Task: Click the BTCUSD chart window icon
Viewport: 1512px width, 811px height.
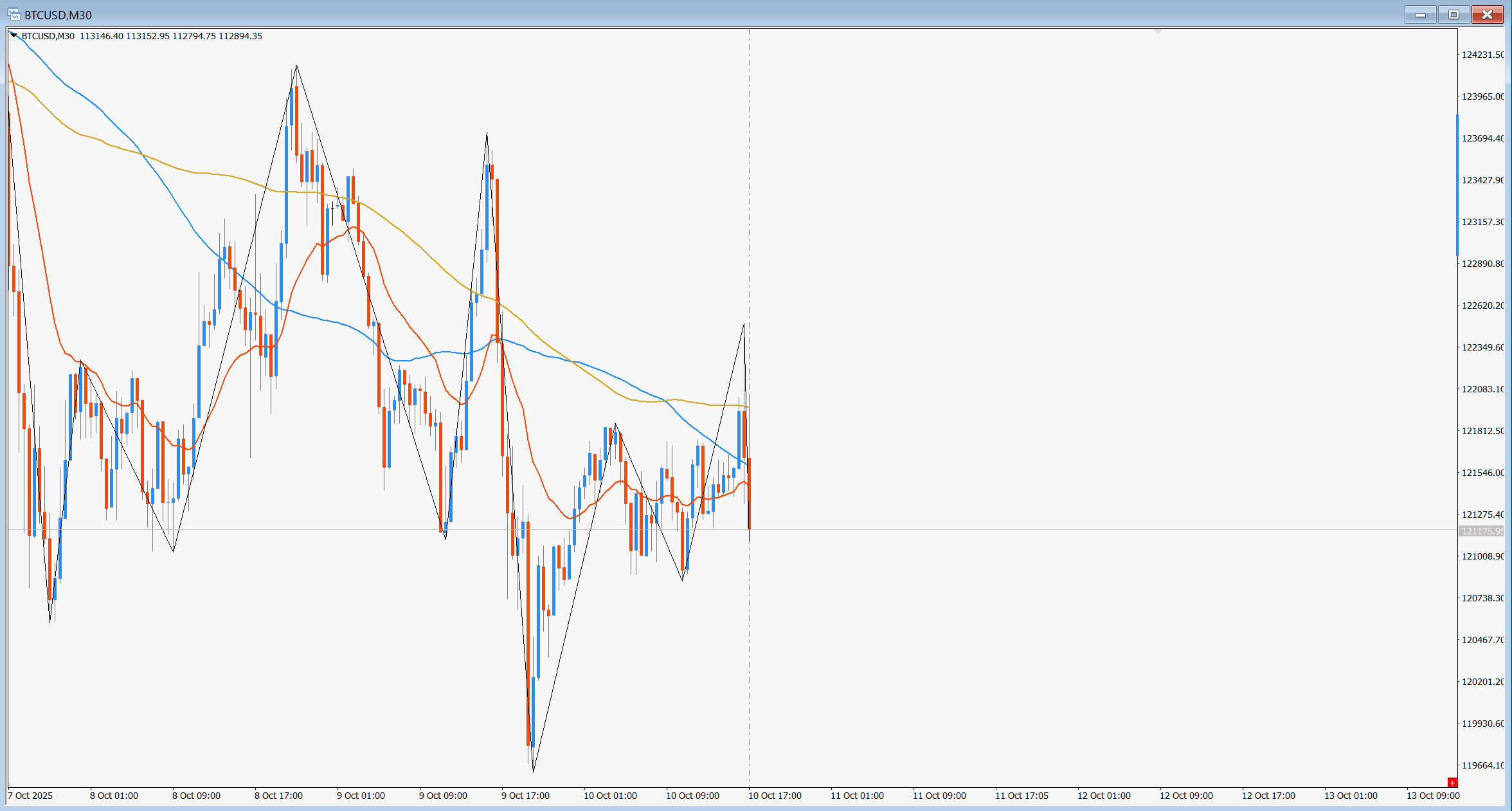Action: pyautogui.click(x=14, y=14)
